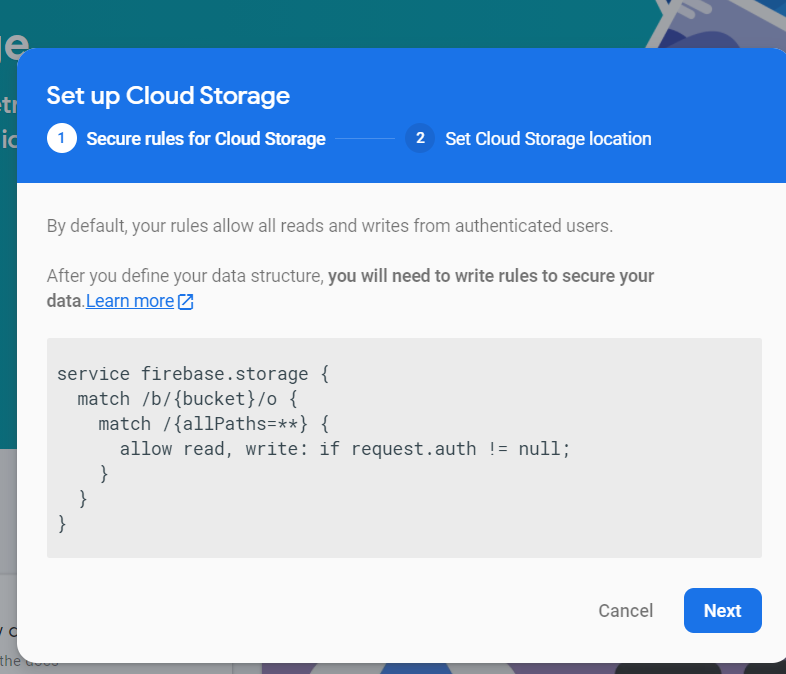Click the 'service firebase.storage {' code line
The image size is (786, 674).
coord(193,374)
